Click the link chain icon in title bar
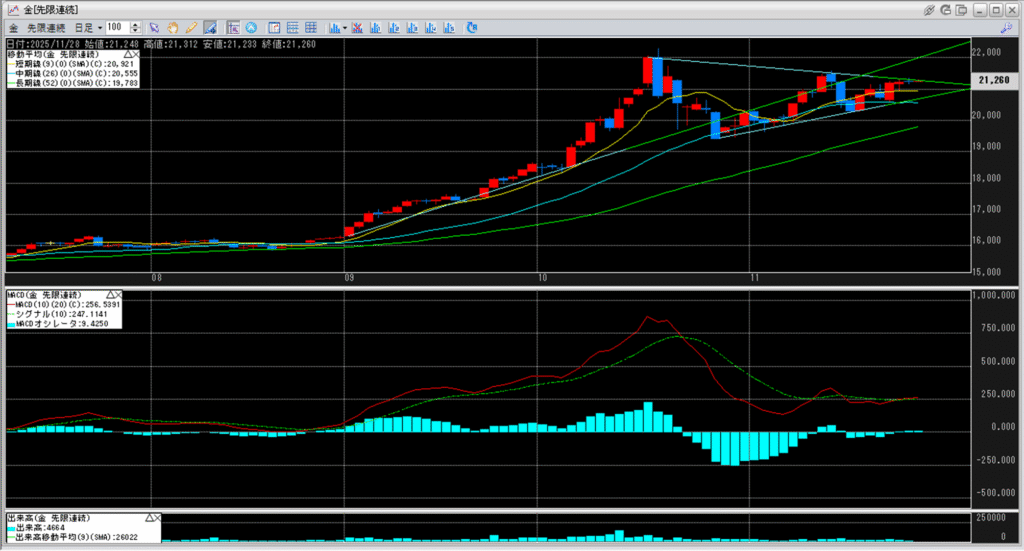1024x551 pixels. [929, 9]
